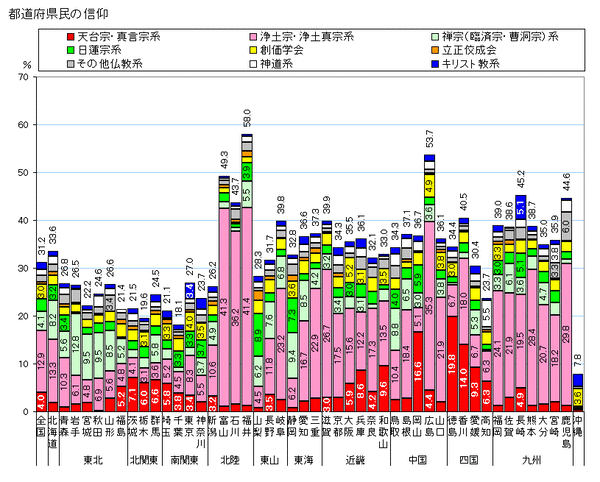600x482 pixels.
Task: Click the light green 禅宗 legend swatch
Action: (435, 37)
